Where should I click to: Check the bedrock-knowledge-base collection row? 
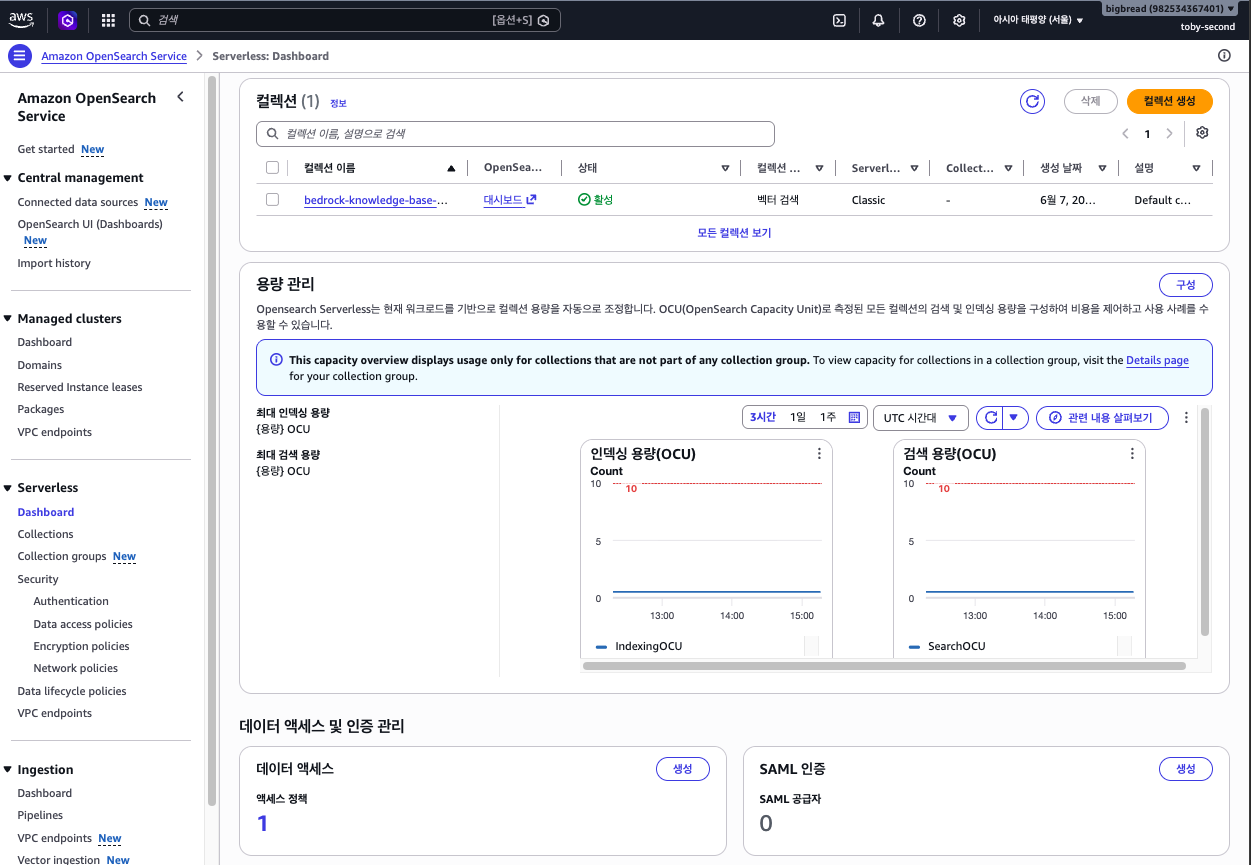(x=272, y=200)
